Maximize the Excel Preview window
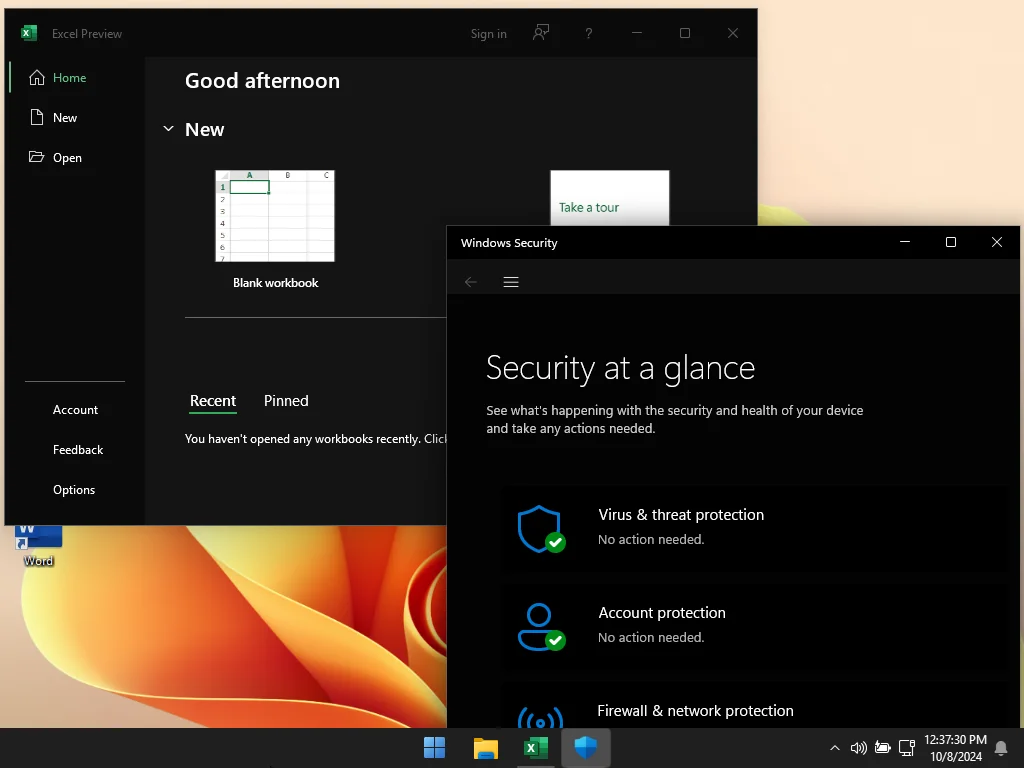1024x768 pixels. point(685,33)
